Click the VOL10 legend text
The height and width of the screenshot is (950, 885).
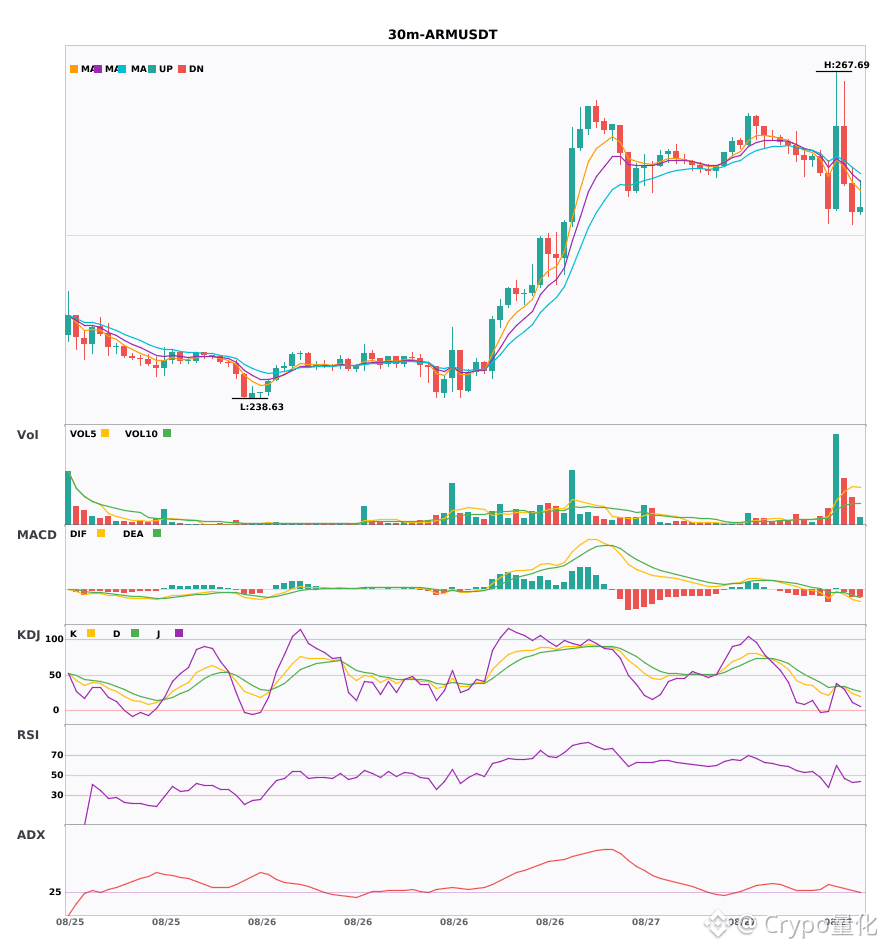pos(141,434)
